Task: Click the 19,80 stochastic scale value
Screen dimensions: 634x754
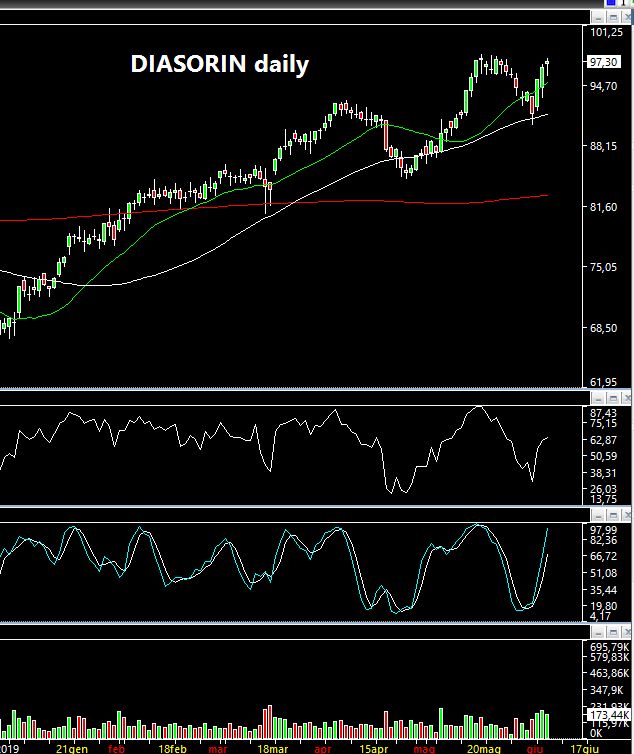Action: [603, 606]
